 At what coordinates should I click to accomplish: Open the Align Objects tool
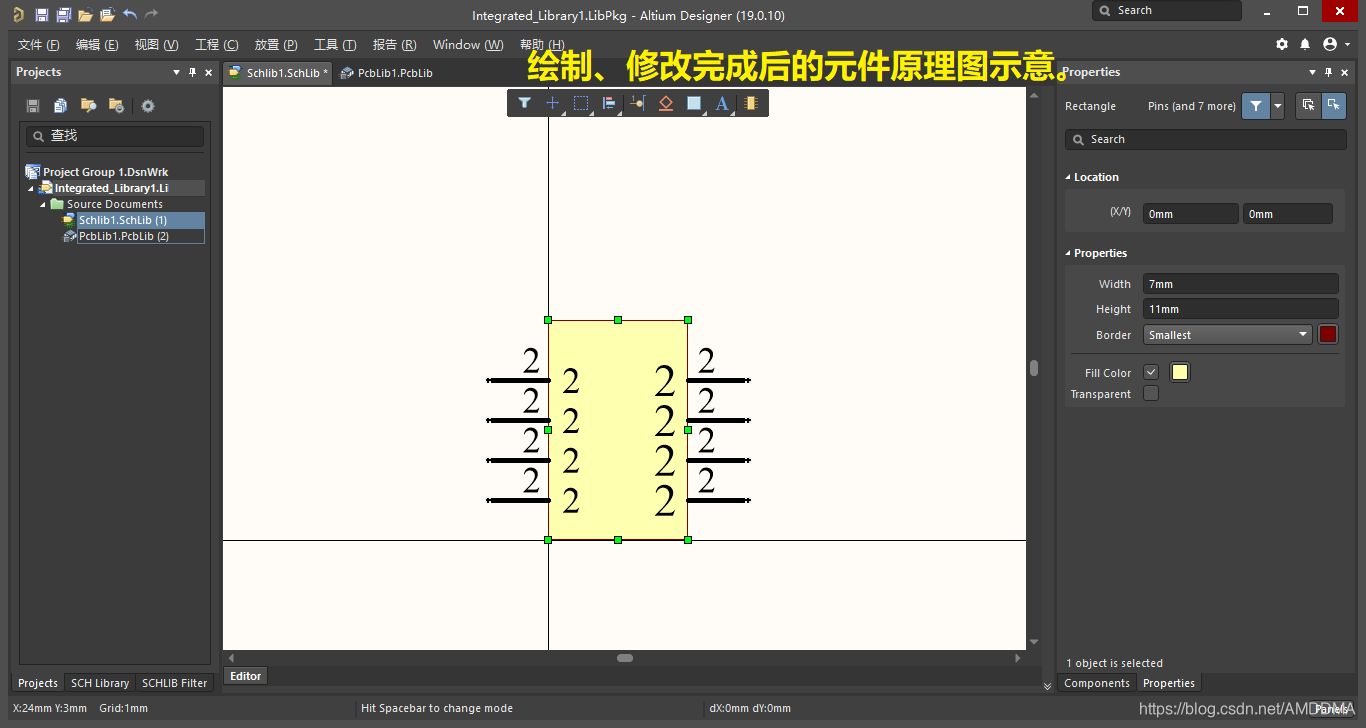(x=608, y=103)
